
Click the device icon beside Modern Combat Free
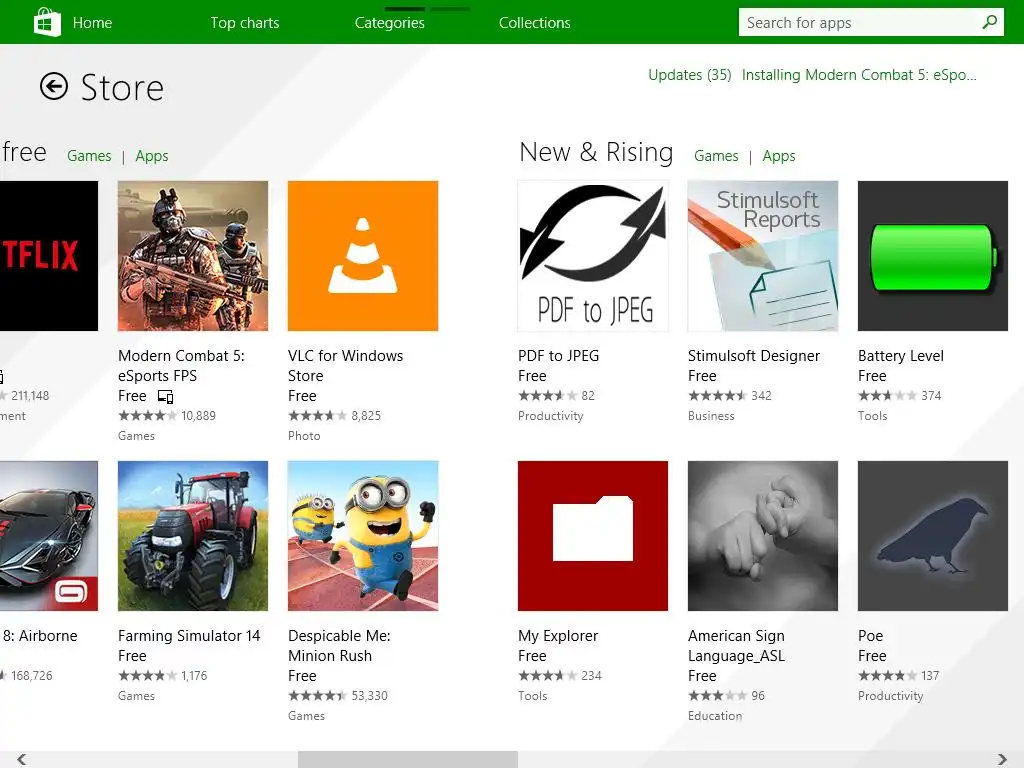[x=165, y=396]
